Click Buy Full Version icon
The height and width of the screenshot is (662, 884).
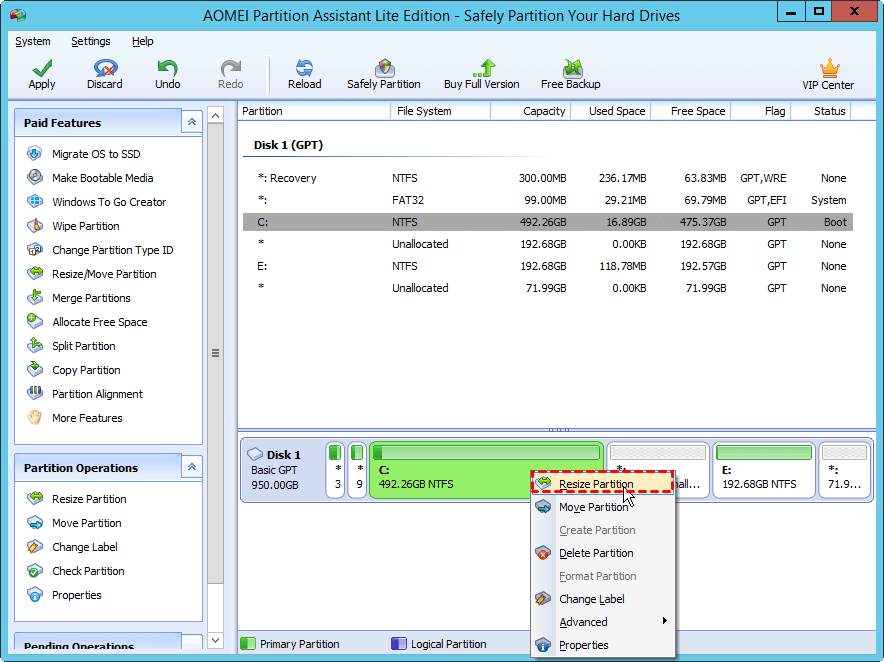click(x=483, y=68)
